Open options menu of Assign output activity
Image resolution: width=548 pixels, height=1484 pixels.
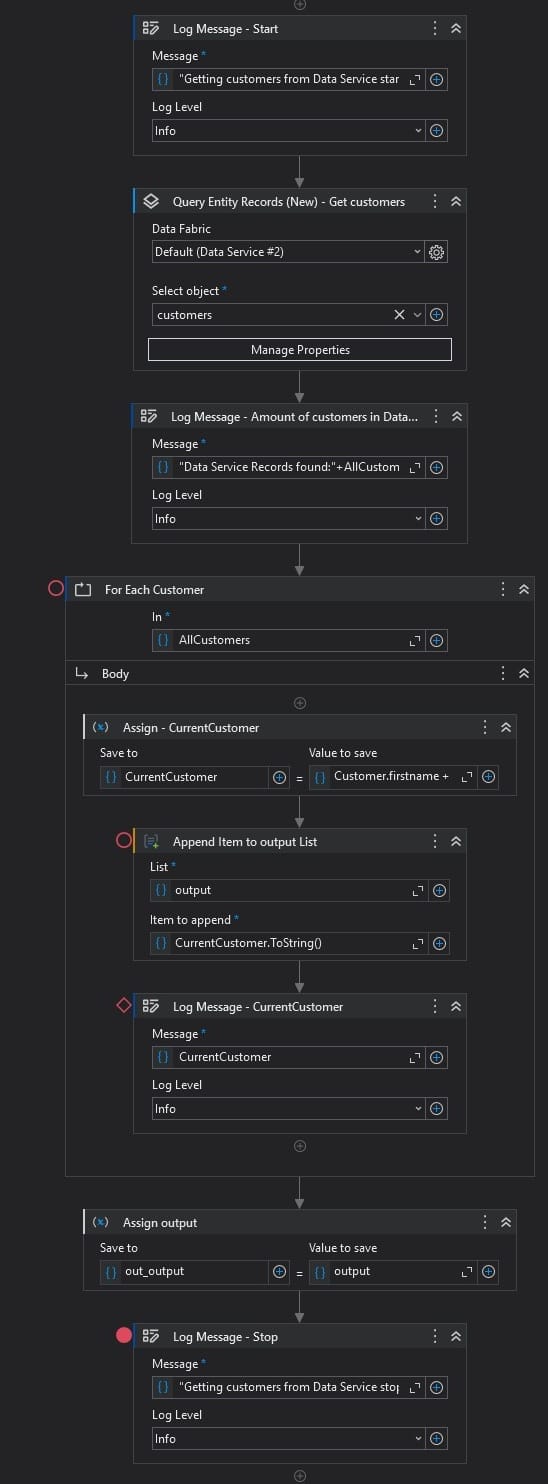click(485, 1222)
